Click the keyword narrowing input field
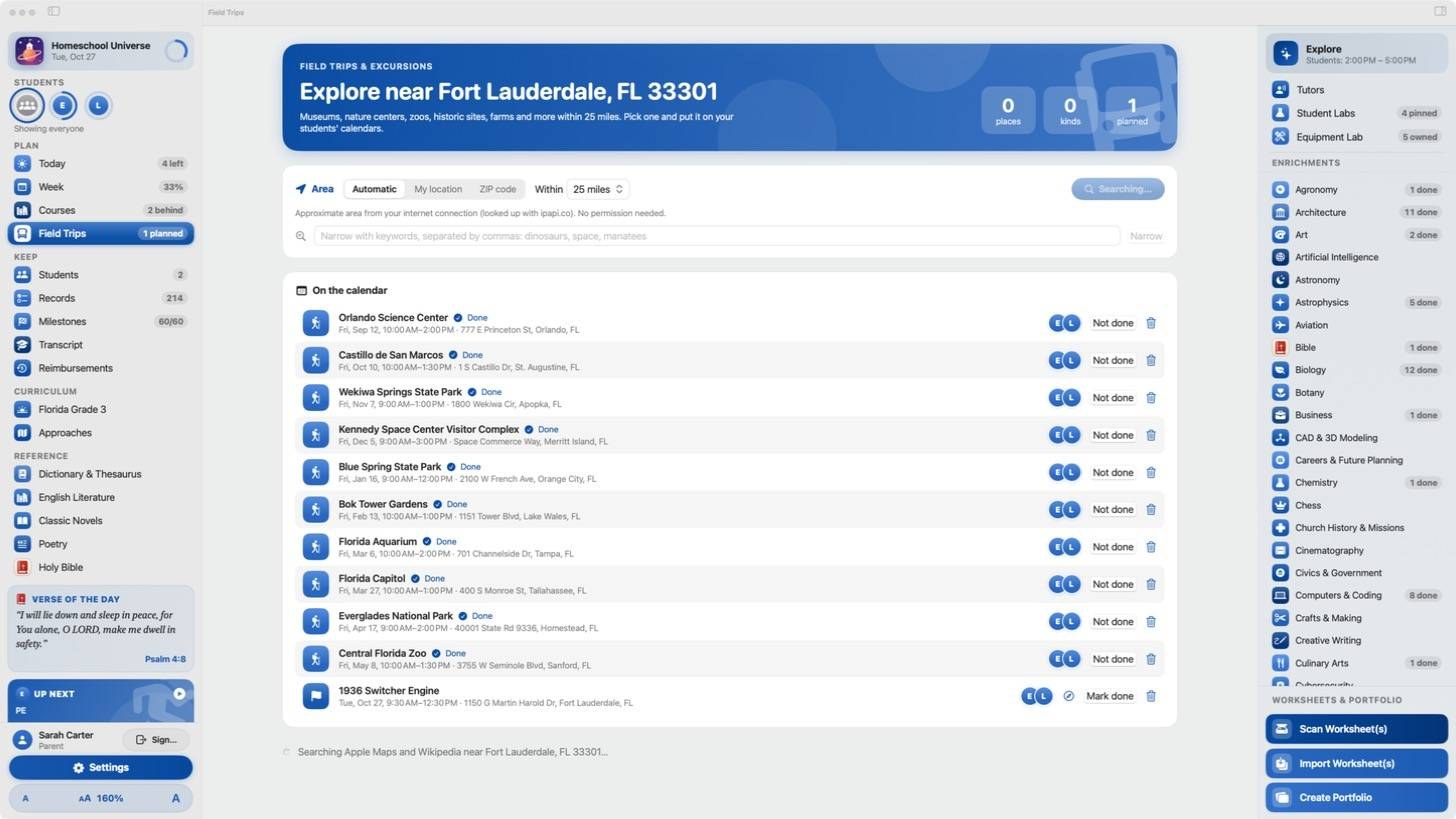The height and width of the screenshot is (819, 1456). (x=716, y=236)
